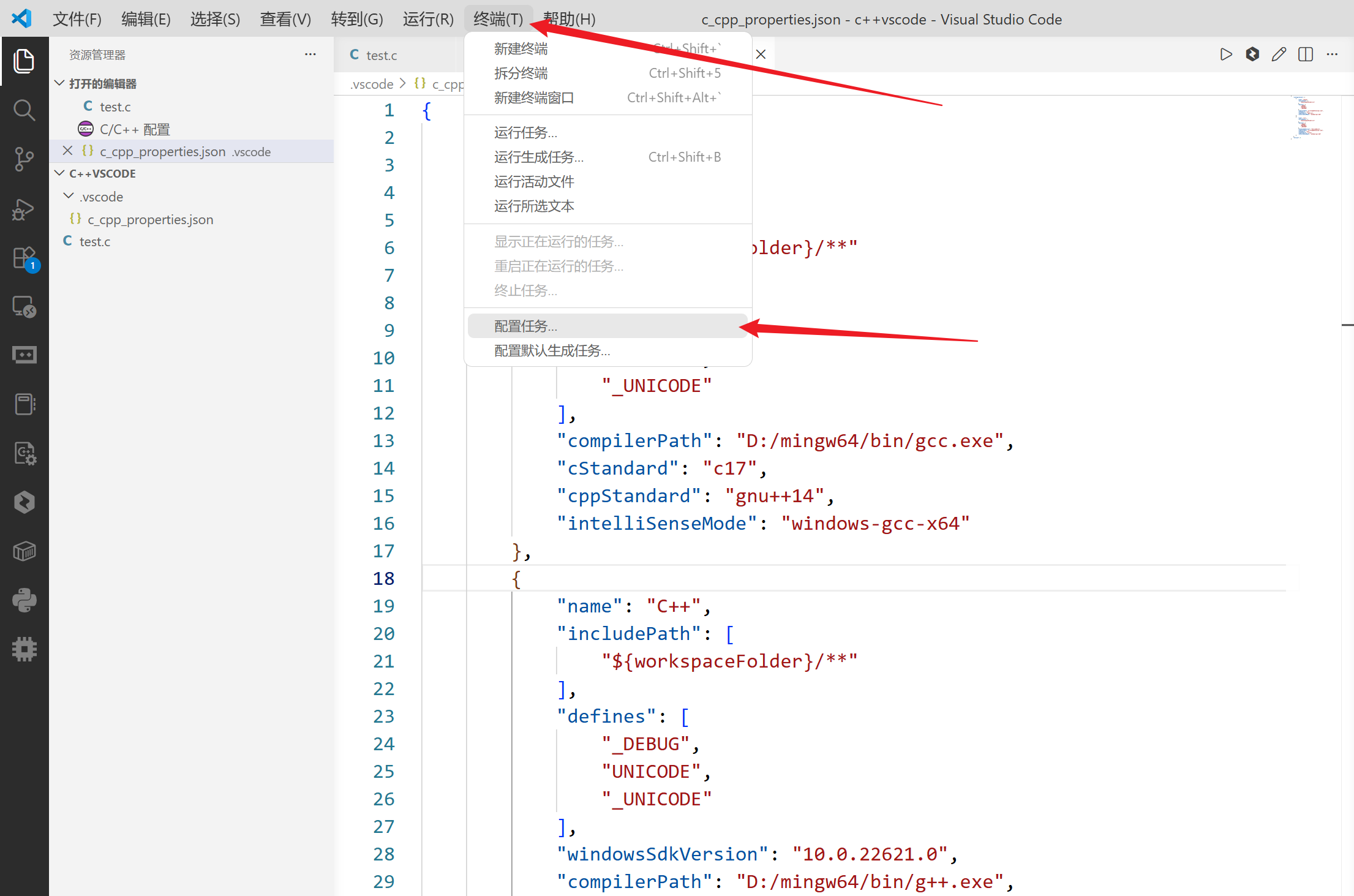Click the "_DEBUG" define string
The height and width of the screenshot is (896, 1354).
646,744
